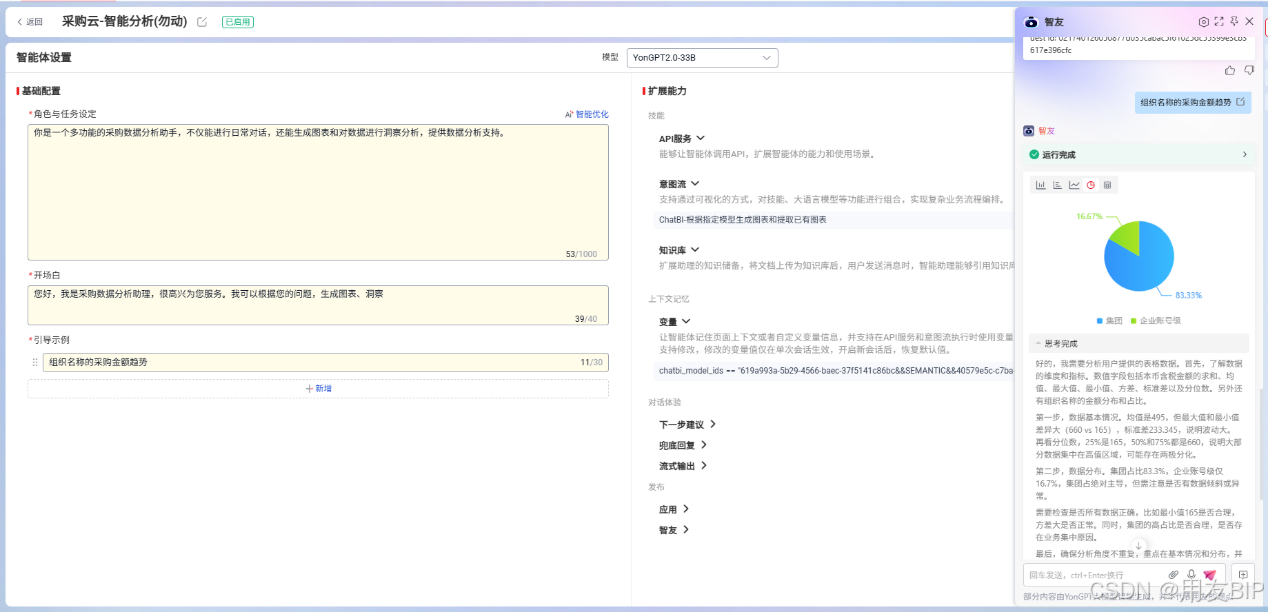Viewport: 1268px width, 612px height.
Task: Switch chart to vertical bar chart
Action: coord(1040,185)
